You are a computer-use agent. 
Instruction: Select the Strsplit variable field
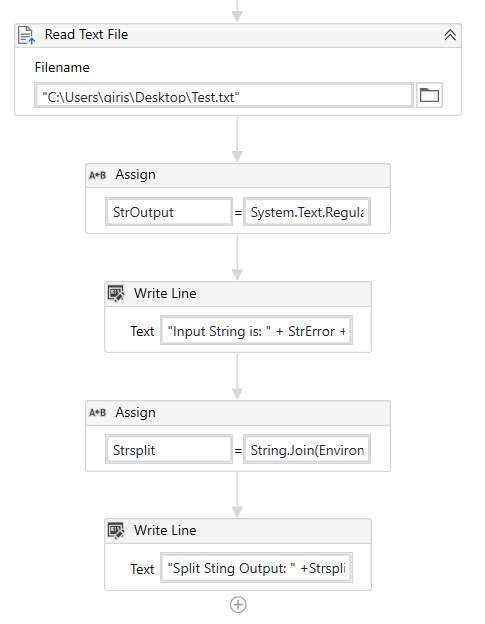(x=169, y=449)
